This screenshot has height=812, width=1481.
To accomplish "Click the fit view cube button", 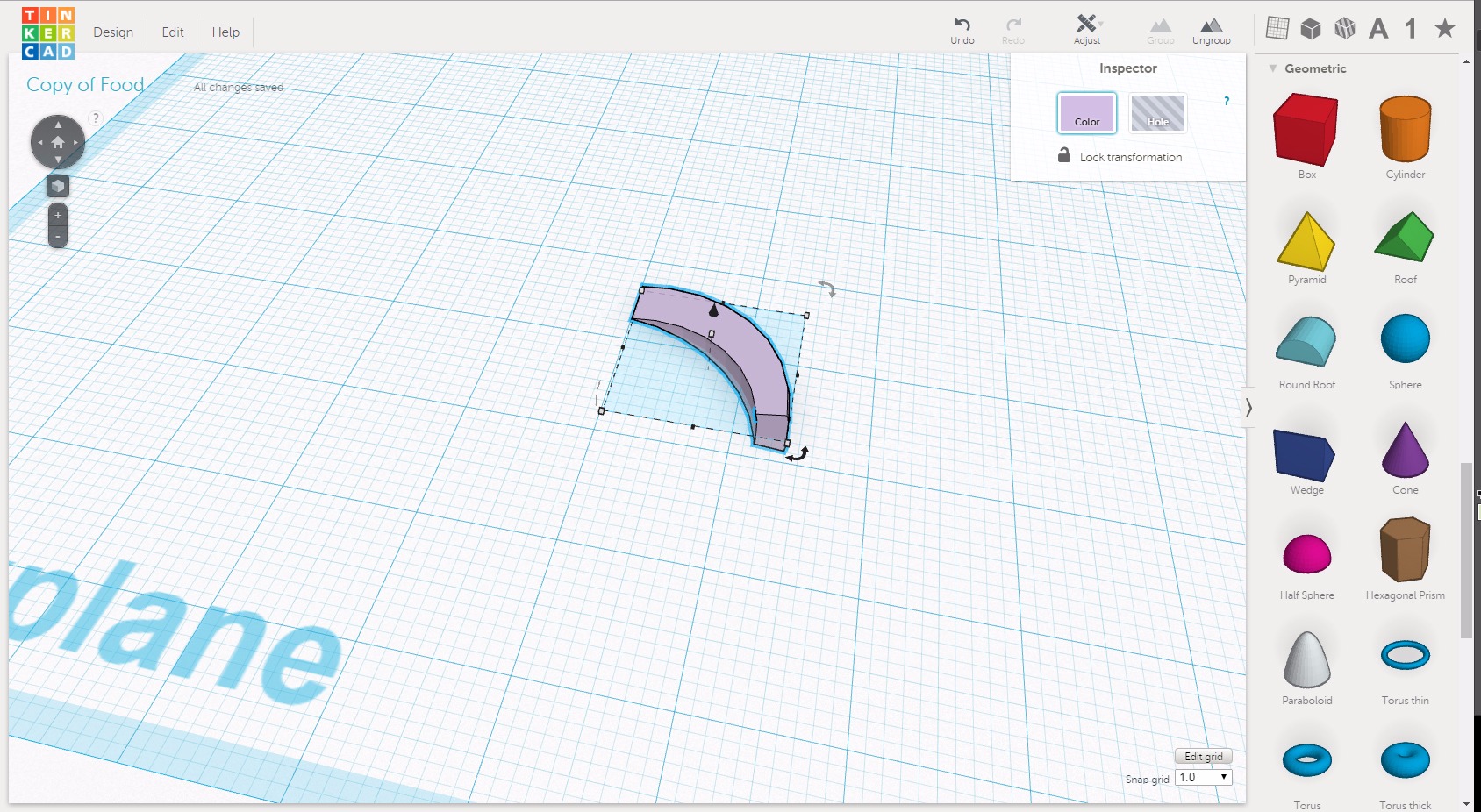I will coord(58,186).
